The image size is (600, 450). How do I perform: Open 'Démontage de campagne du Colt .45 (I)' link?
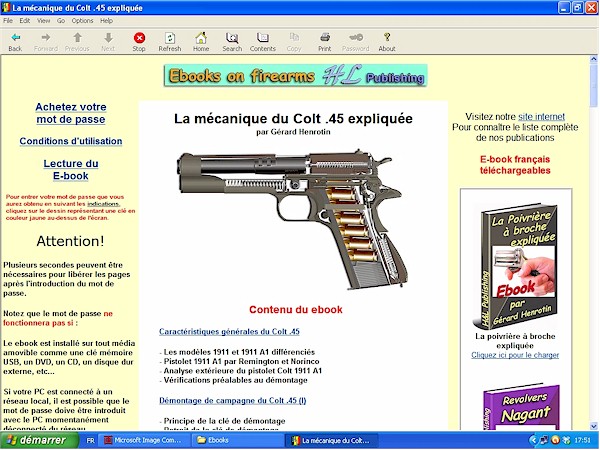point(233,401)
